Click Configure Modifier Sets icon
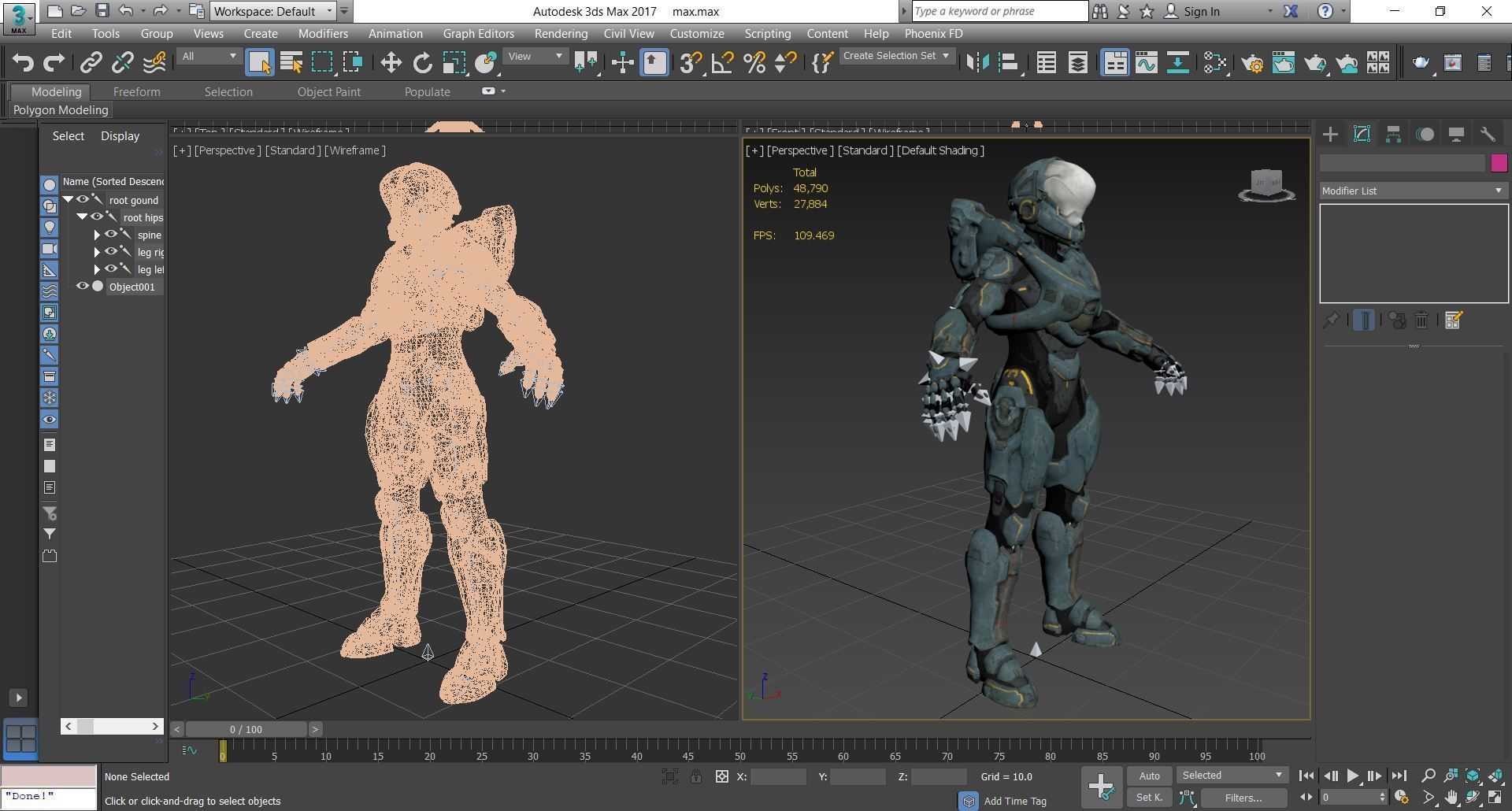1512x811 pixels. [x=1454, y=320]
